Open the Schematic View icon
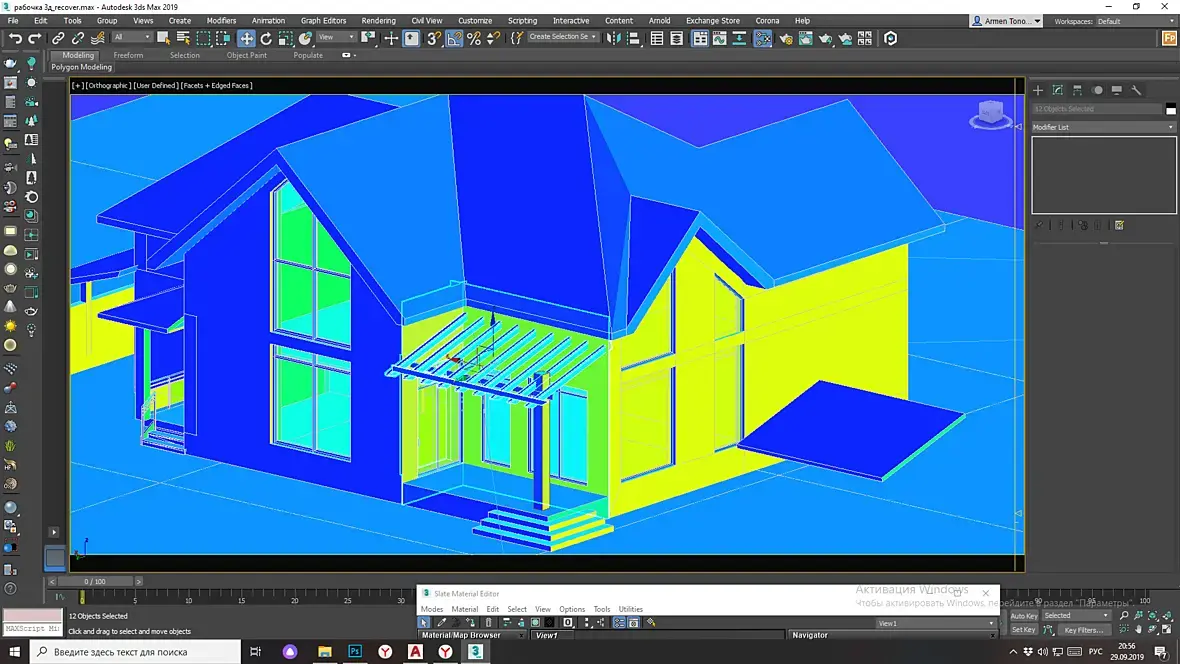1180x664 pixels. [739, 38]
